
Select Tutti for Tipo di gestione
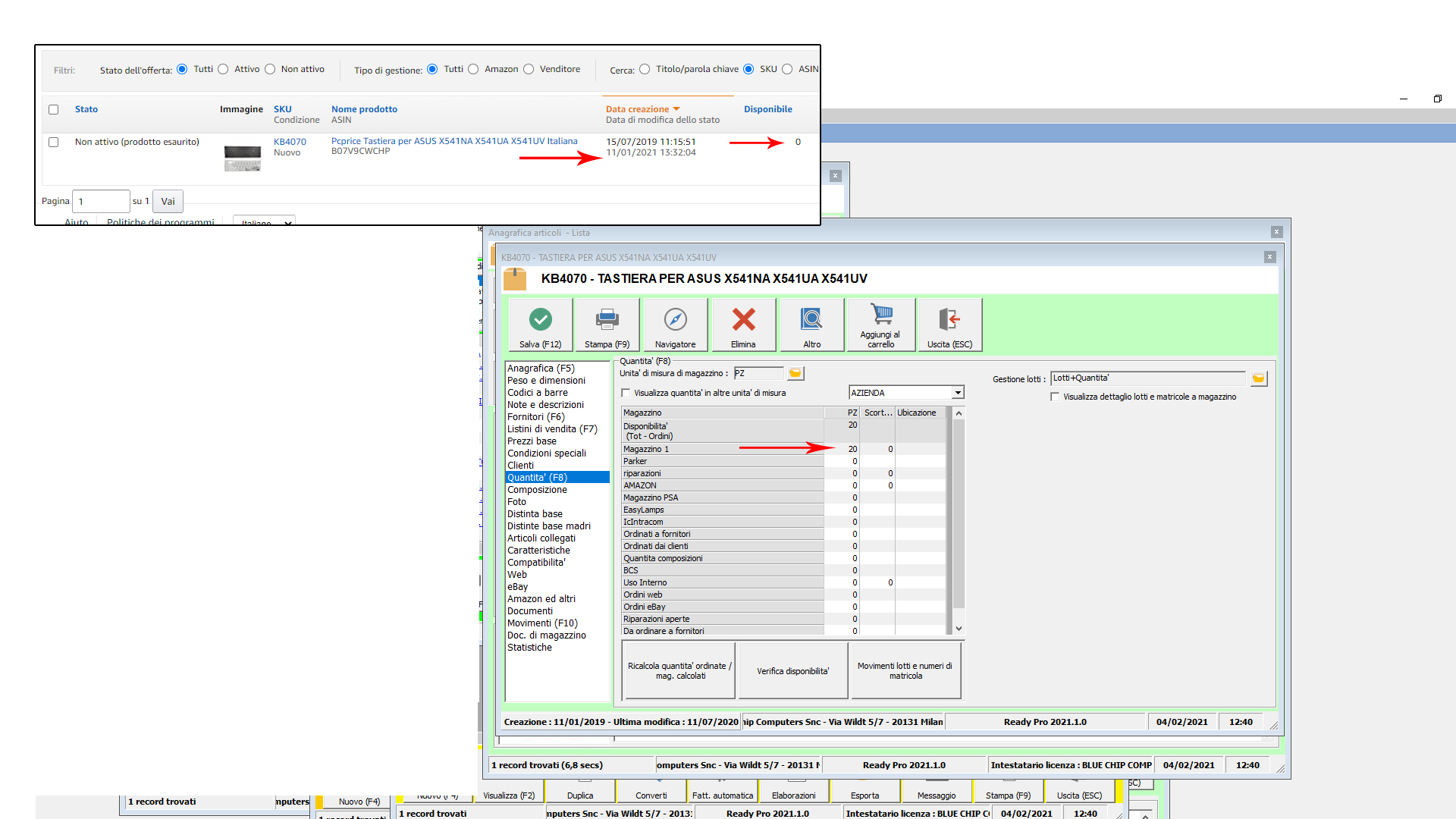pos(432,69)
